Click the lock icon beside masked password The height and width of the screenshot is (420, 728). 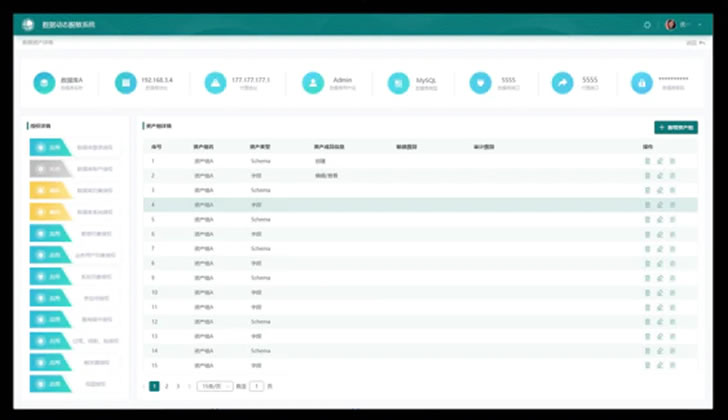(641, 83)
